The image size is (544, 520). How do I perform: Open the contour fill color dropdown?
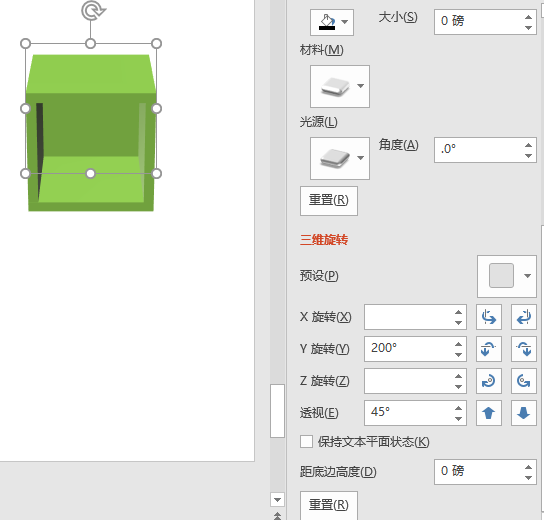coord(332,22)
